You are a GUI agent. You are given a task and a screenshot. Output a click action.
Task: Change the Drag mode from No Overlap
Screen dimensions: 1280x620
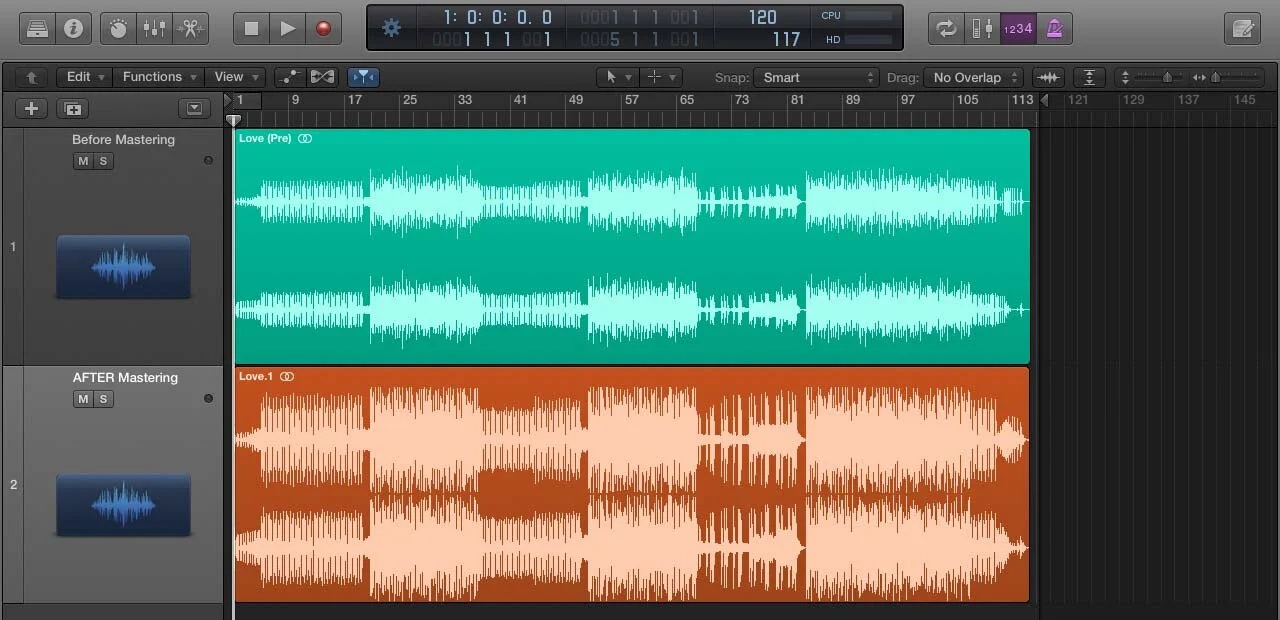coord(973,77)
